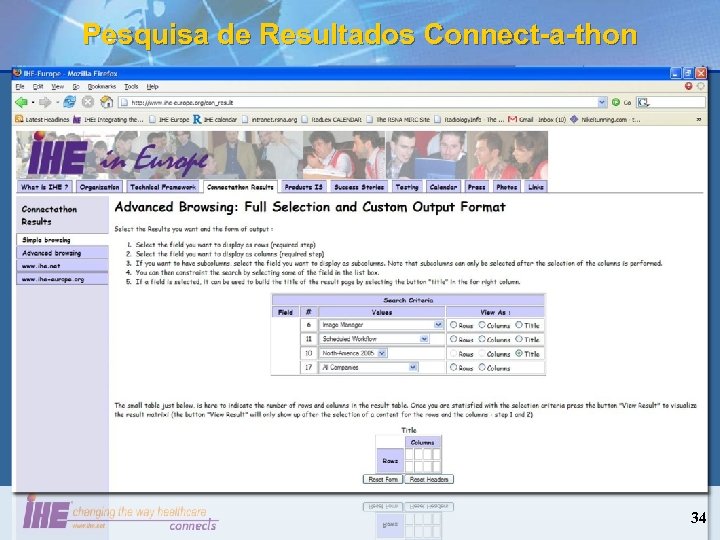Screen dimensions: 720x540
Task: Click the red adblock icon near the menu bar
Action: pos(688,86)
